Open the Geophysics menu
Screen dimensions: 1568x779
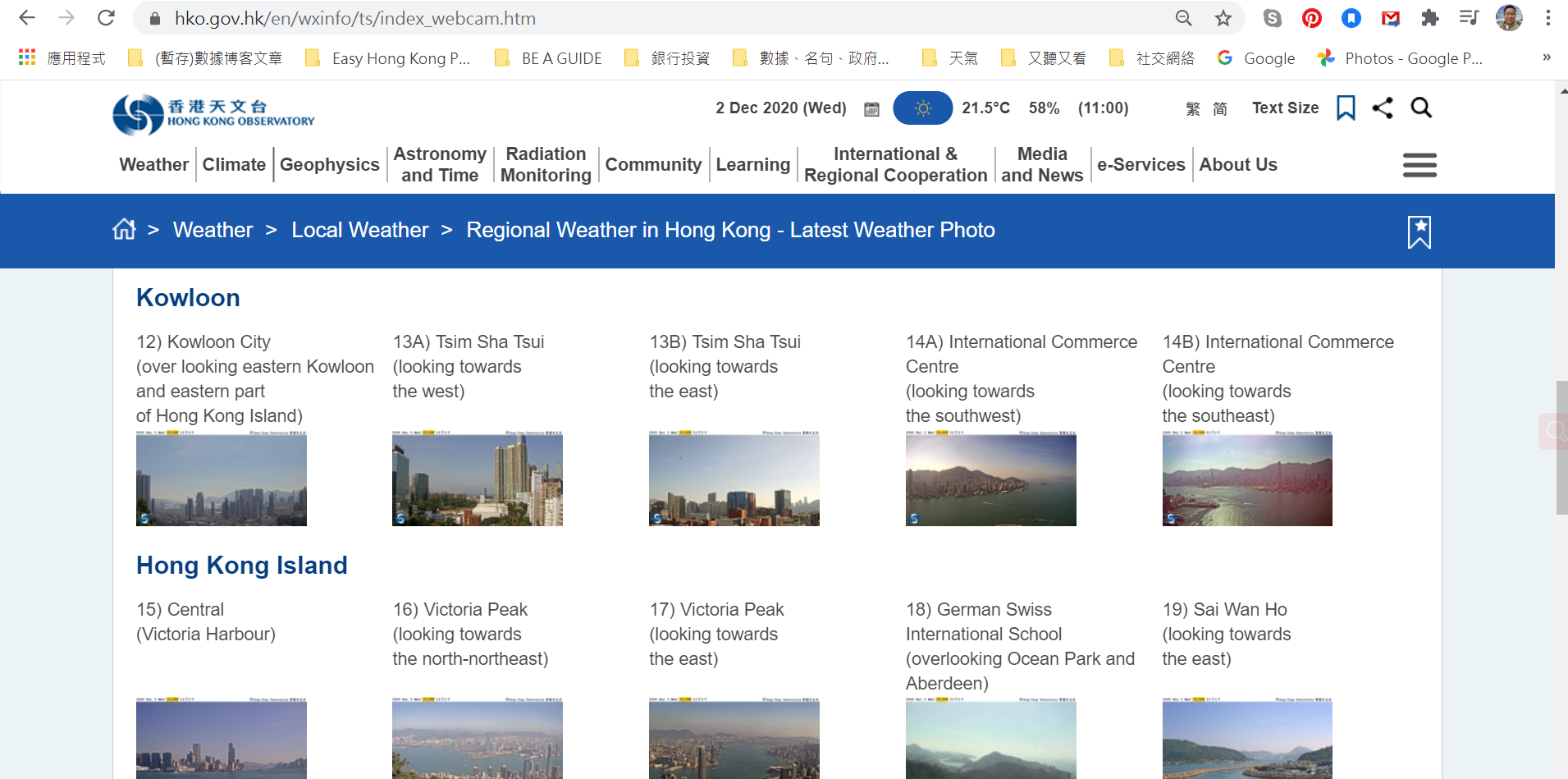tap(330, 164)
